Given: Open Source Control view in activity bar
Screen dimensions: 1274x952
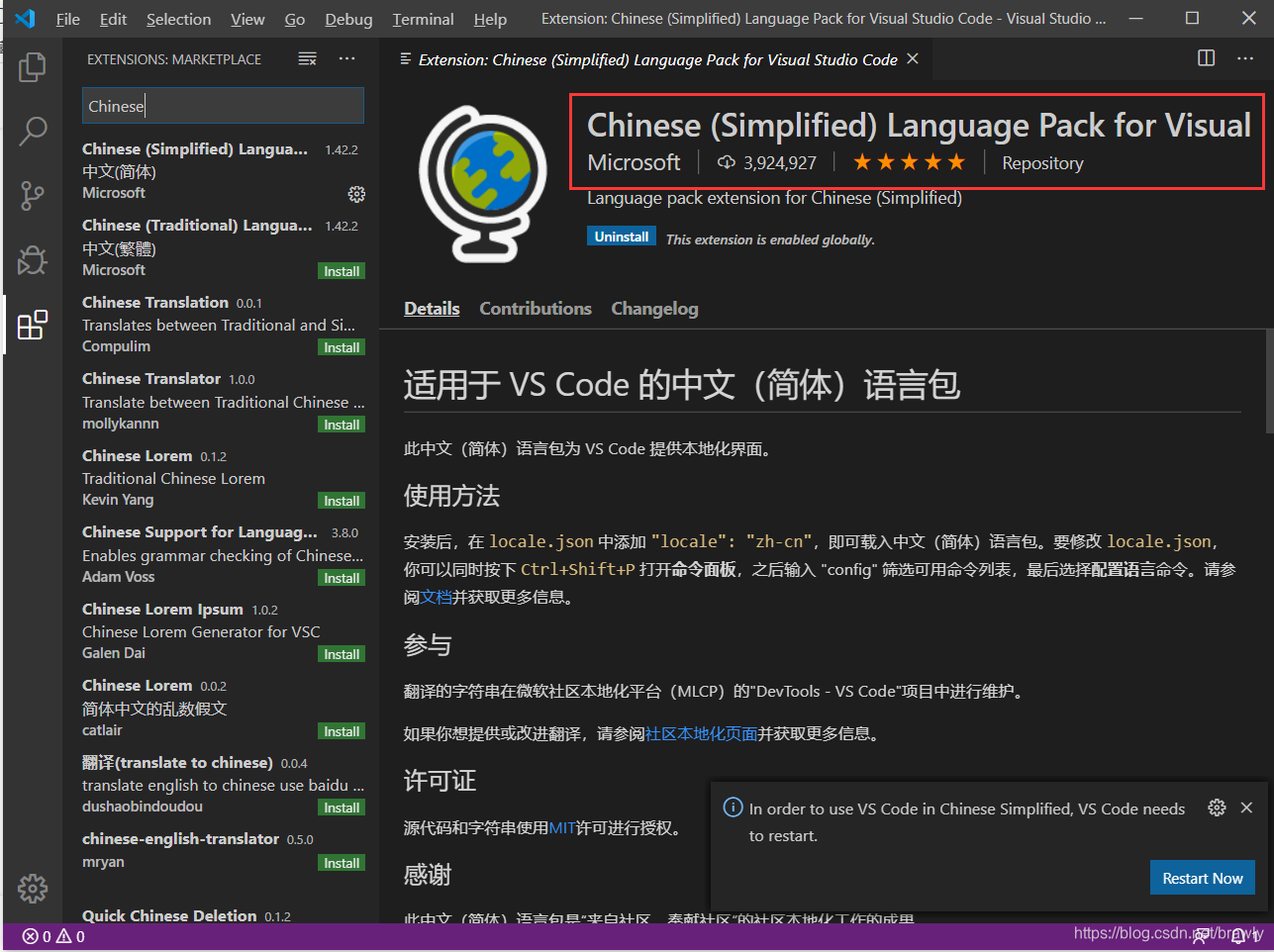Looking at the screenshot, I should (33, 195).
